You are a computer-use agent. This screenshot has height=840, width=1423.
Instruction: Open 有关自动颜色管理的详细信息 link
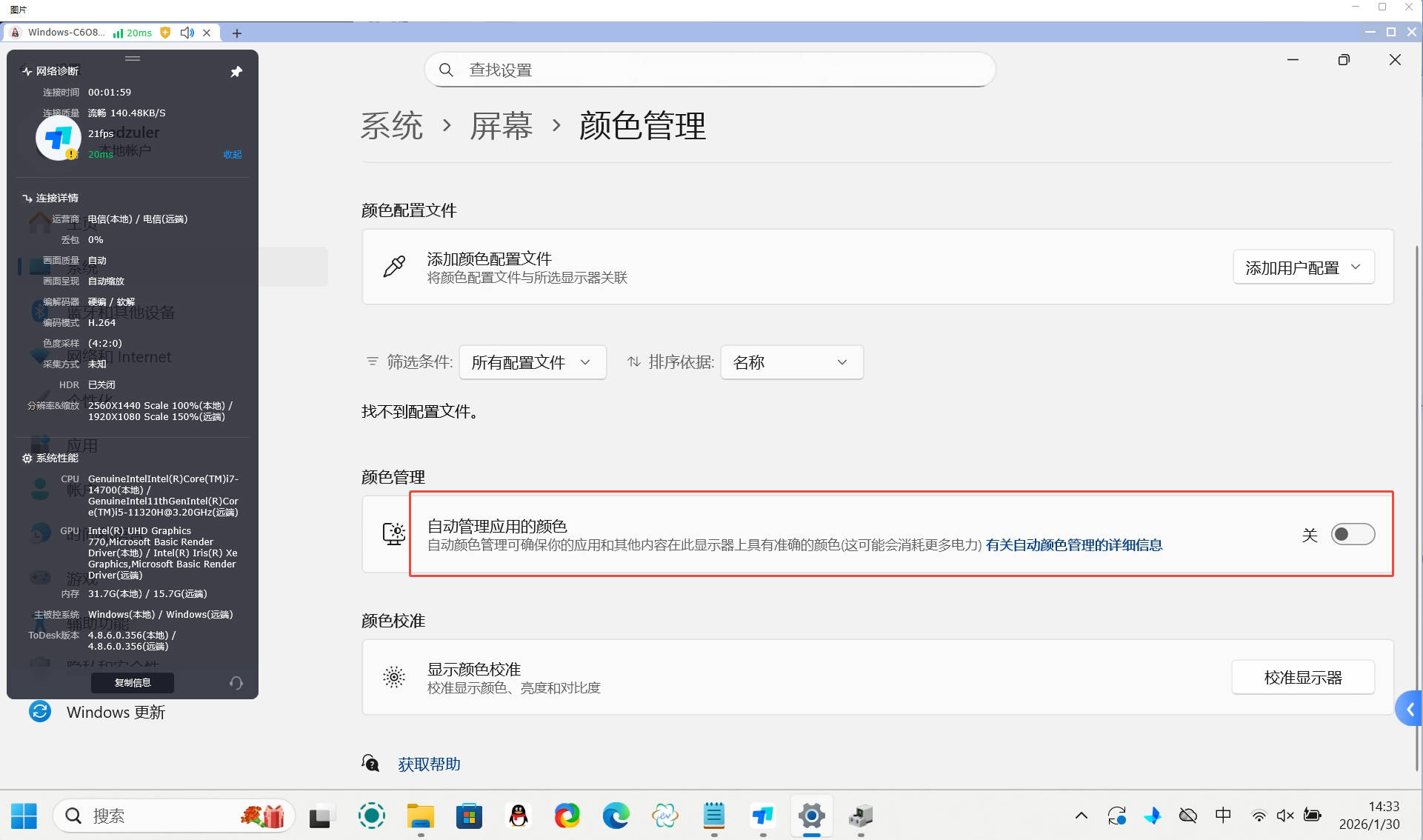[x=1074, y=545]
